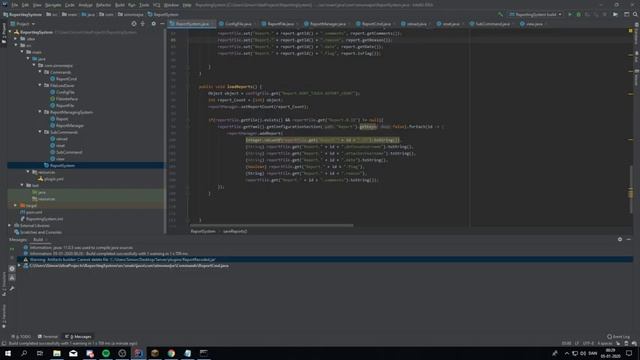Toggle the Messages tool window button
This screenshot has height=360, width=640.
(x=78, y=337)
